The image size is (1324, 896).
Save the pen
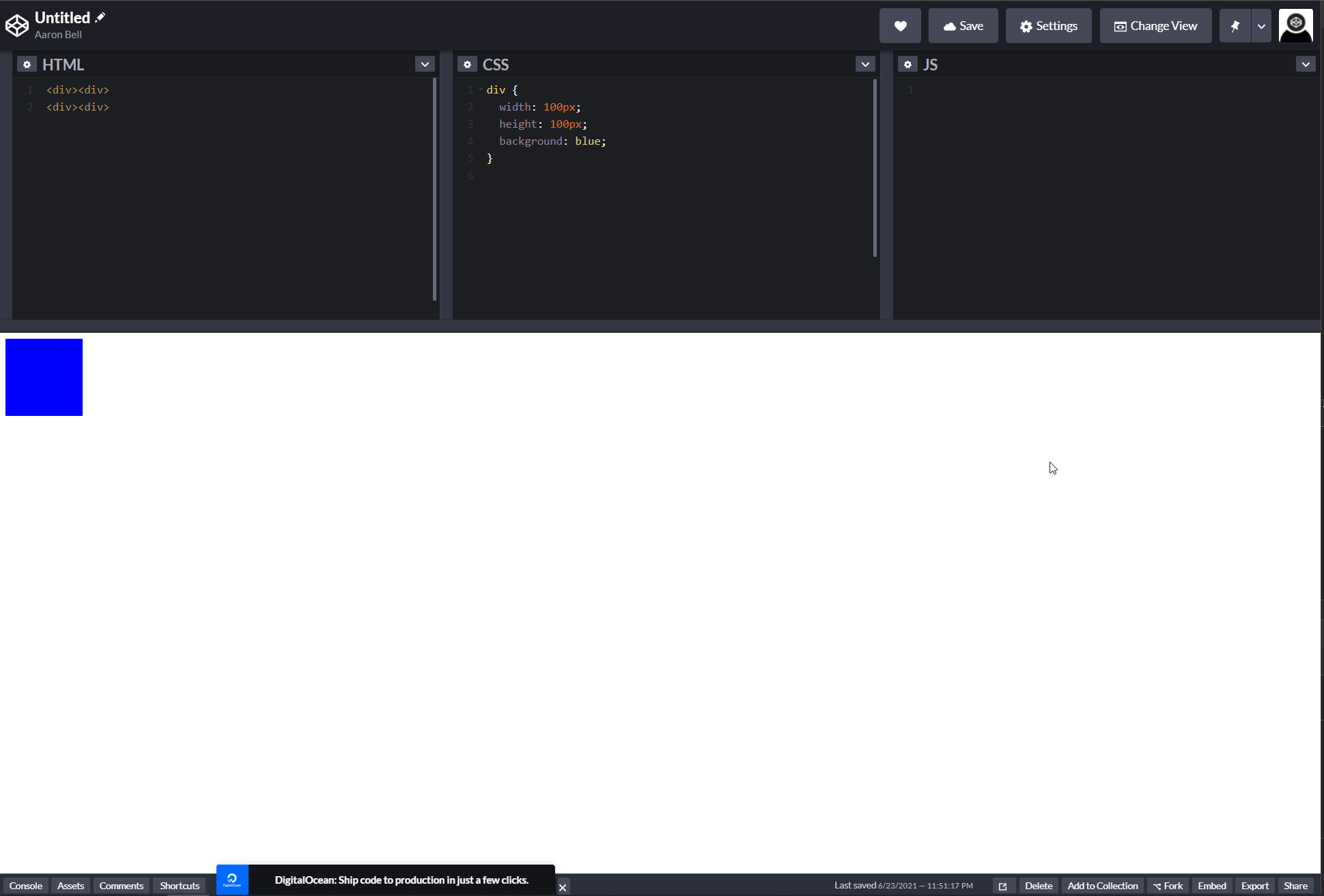tap(963, 26)
